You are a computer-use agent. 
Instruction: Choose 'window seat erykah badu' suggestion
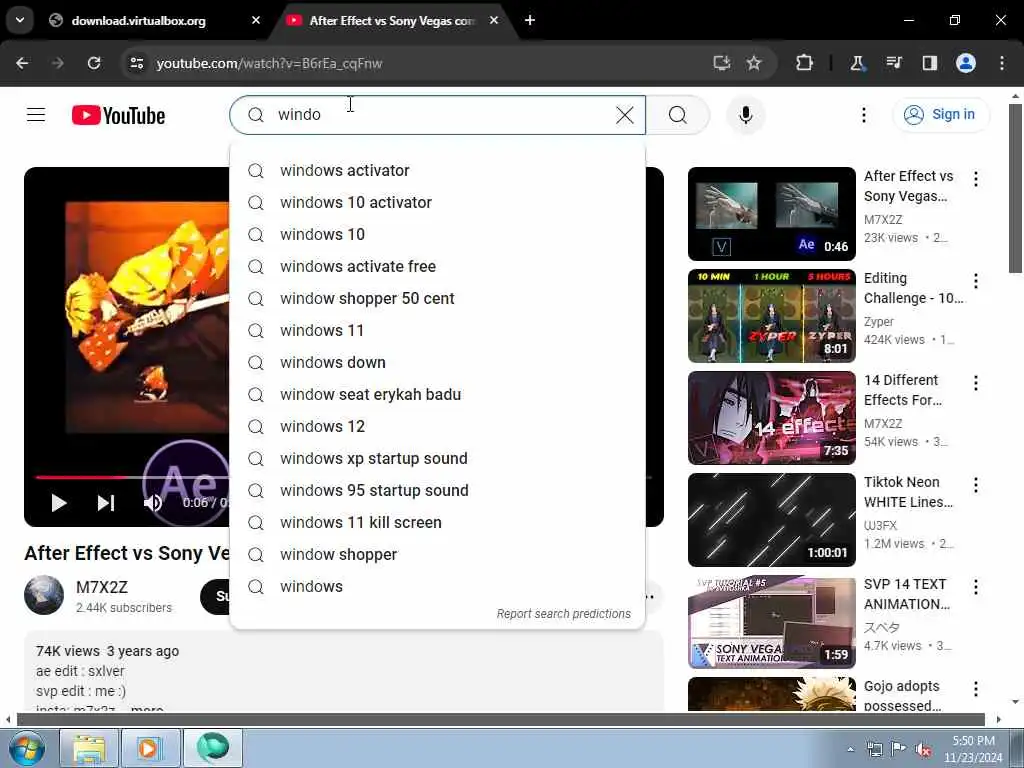(438, 394)
